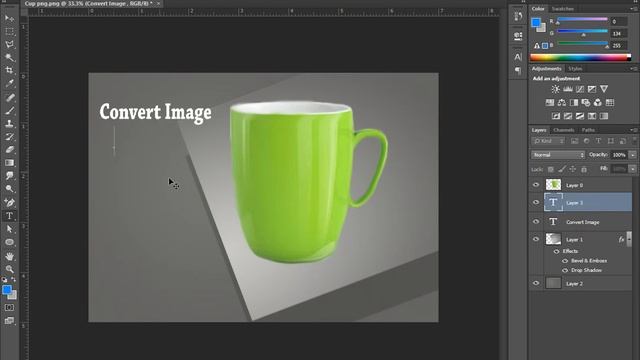640x360 pixels.
Task: Pick a color from the spectrum ramp
Action: 580,58
